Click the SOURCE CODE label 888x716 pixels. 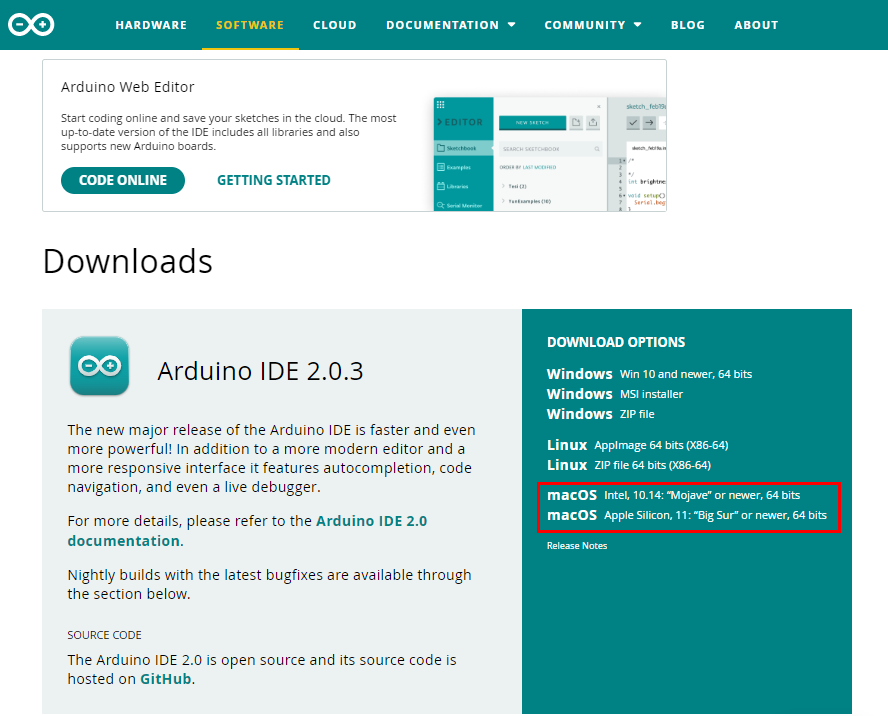tap(104, 635)
